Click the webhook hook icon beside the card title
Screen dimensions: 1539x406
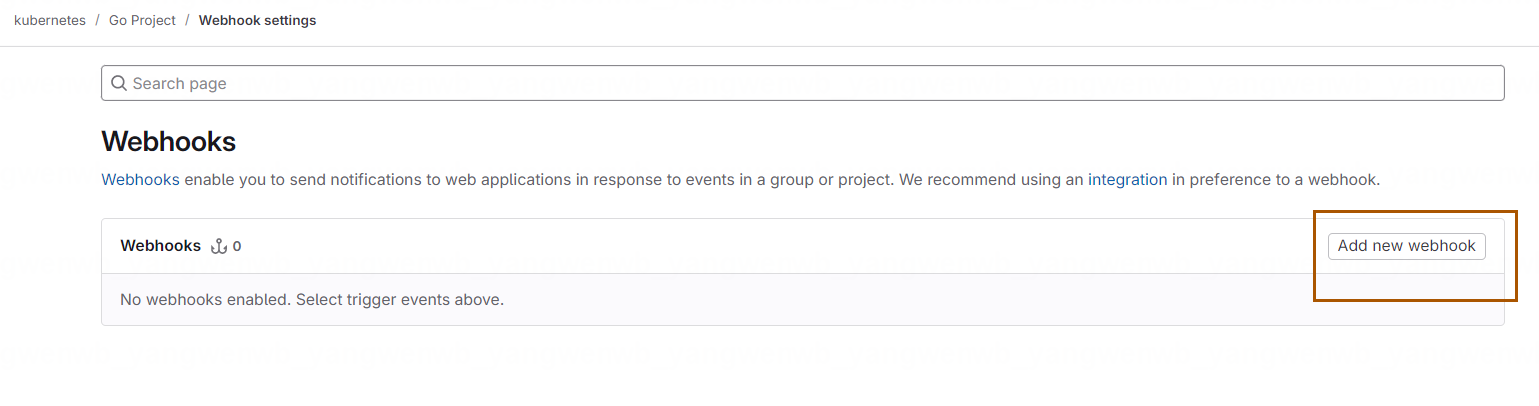(x=219, y=246)
